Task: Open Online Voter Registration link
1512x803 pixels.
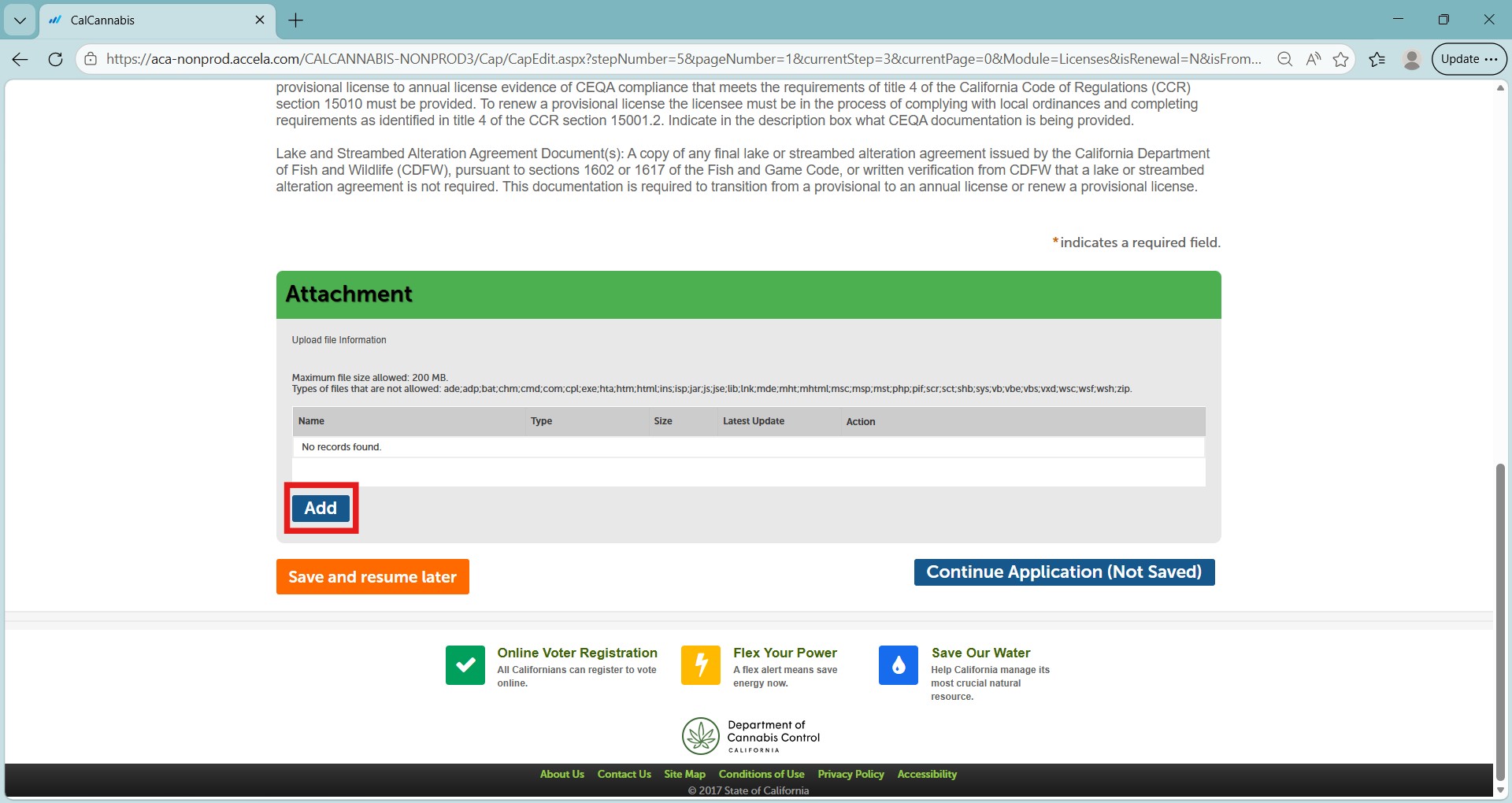Action: pos(577,653)
